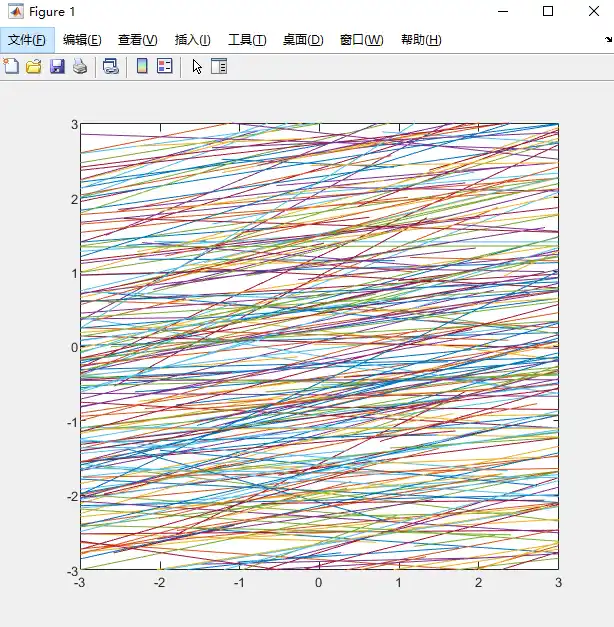Toggle the Edit Plot arrow tool
Image resolution: width=614 pixels, height=627 pixels.
(197, 66)
